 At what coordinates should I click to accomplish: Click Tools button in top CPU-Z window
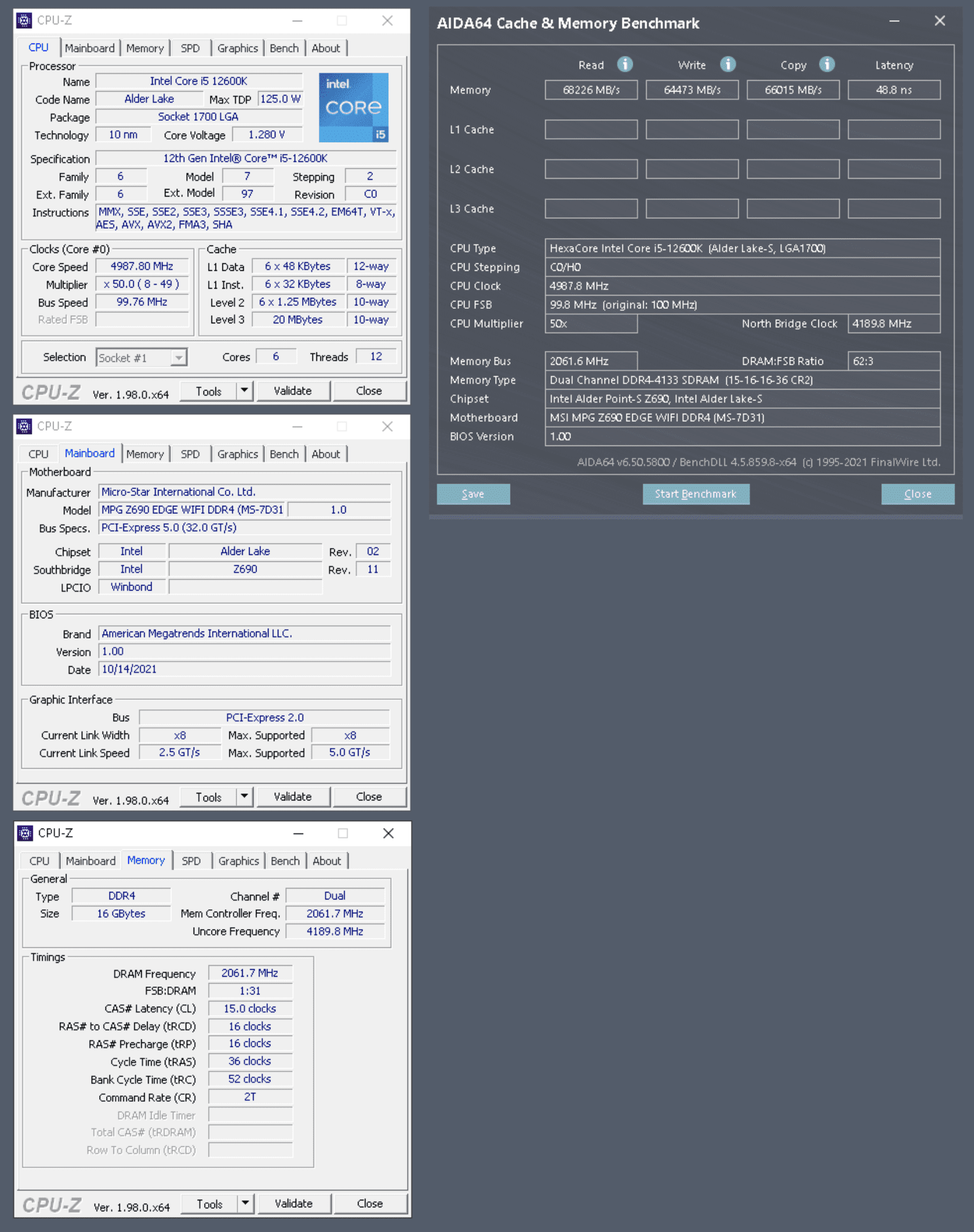209,391
